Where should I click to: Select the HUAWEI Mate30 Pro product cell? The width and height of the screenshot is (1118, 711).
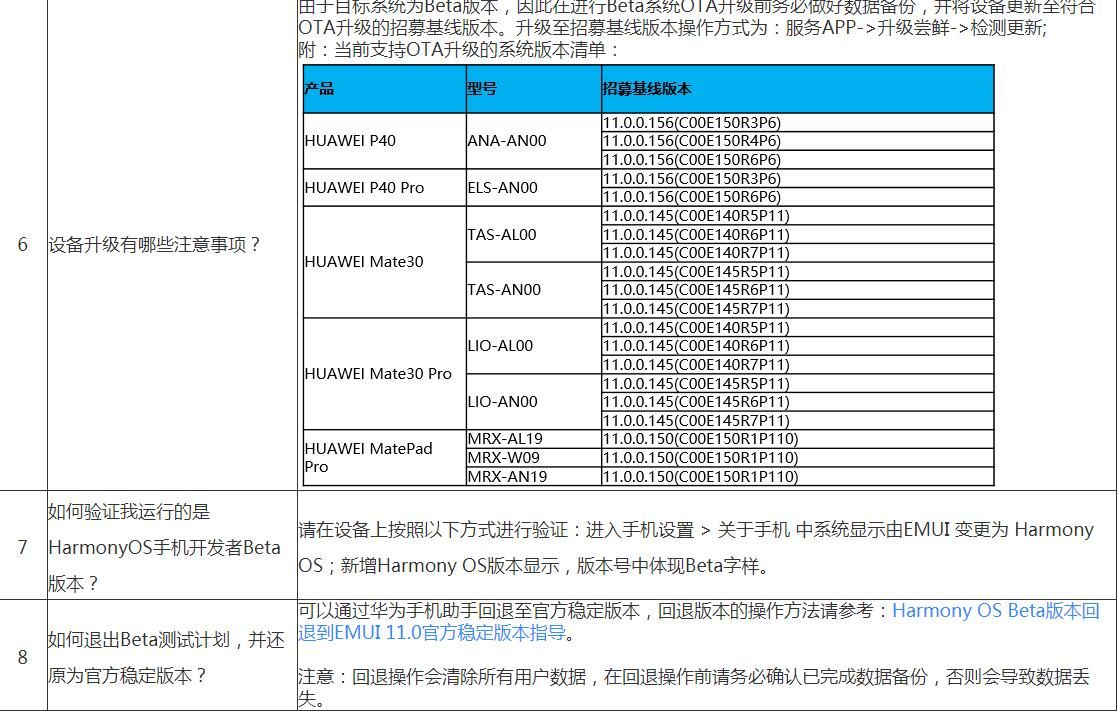[384, 374]
